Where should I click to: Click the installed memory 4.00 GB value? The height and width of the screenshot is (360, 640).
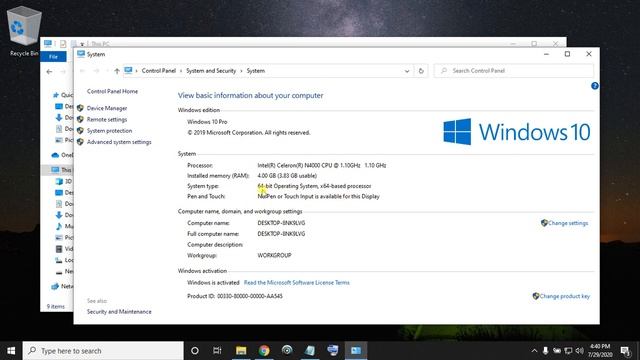287,176
